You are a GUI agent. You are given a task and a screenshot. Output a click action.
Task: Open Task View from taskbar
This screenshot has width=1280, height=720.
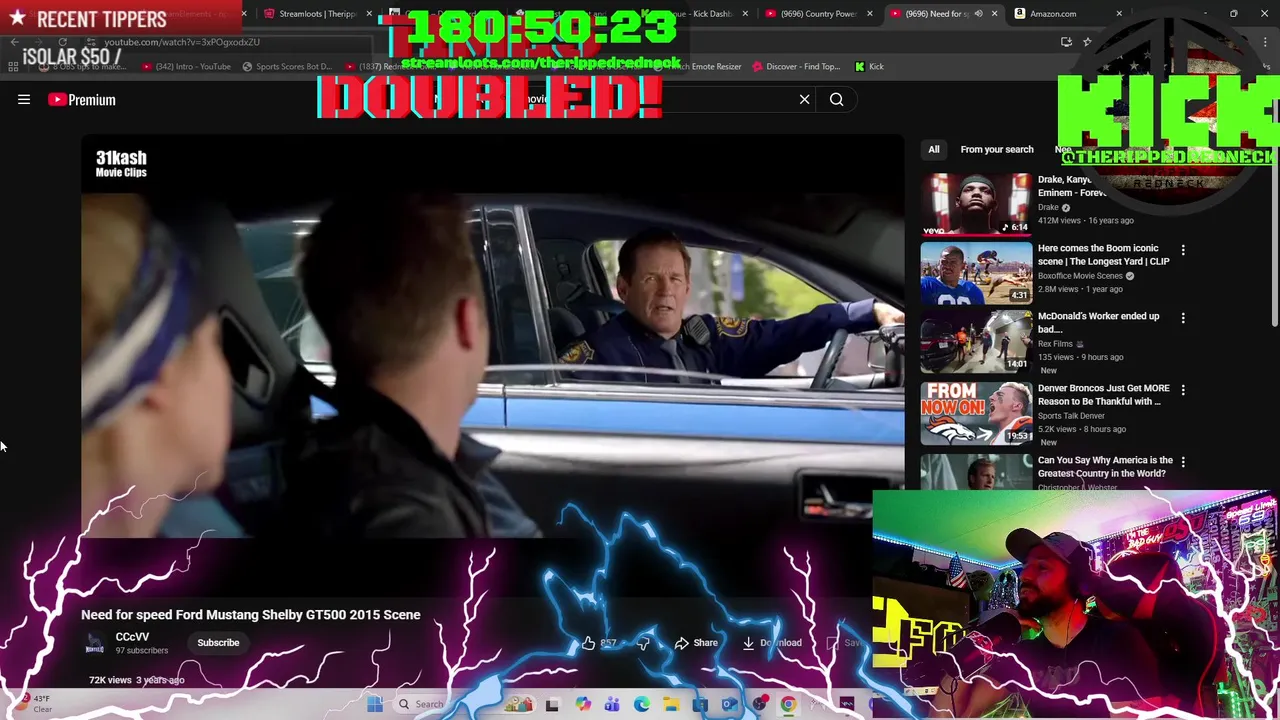pos(552,704)
